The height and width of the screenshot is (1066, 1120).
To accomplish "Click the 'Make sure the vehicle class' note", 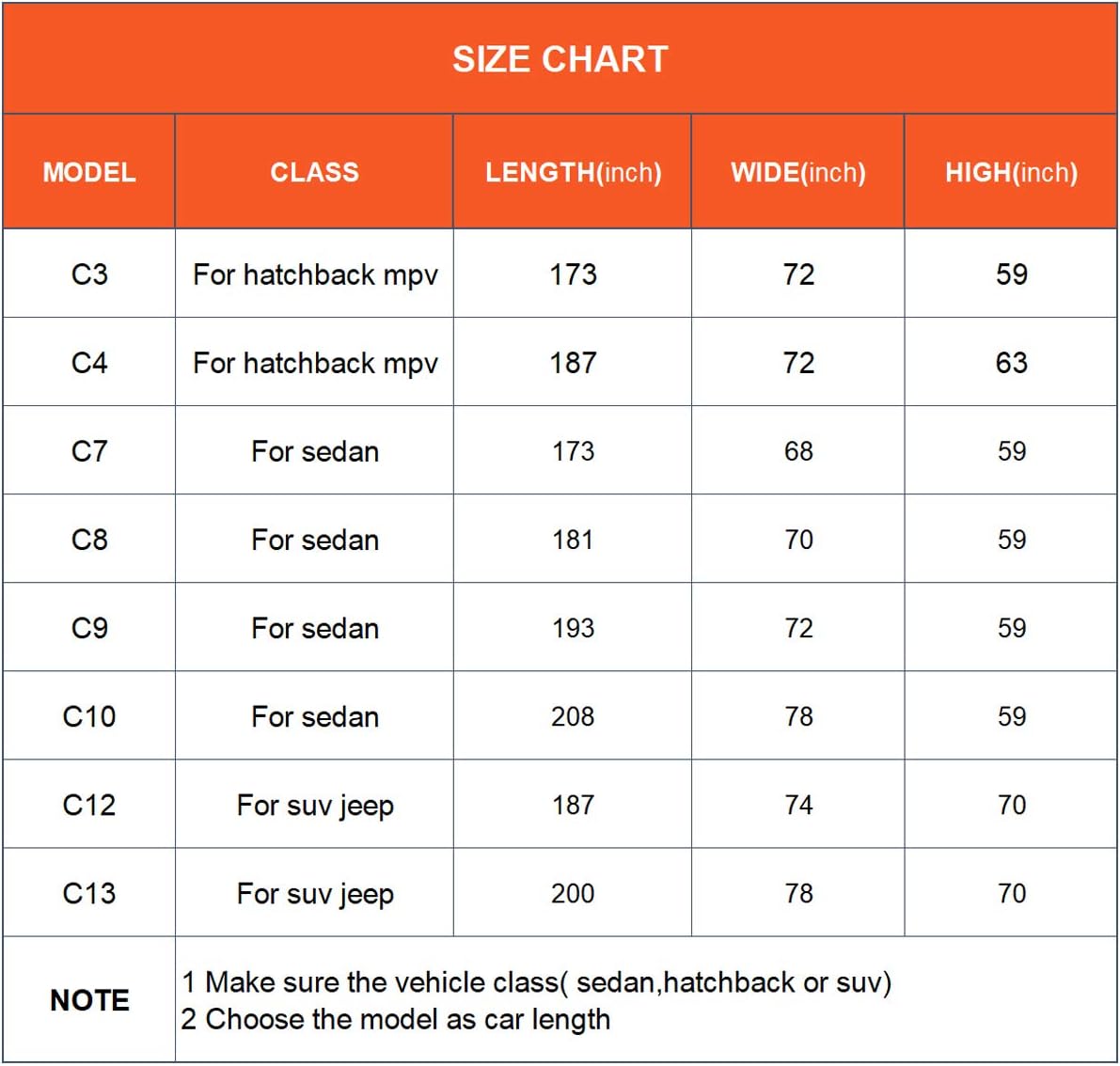I will (x=536, y=982).
